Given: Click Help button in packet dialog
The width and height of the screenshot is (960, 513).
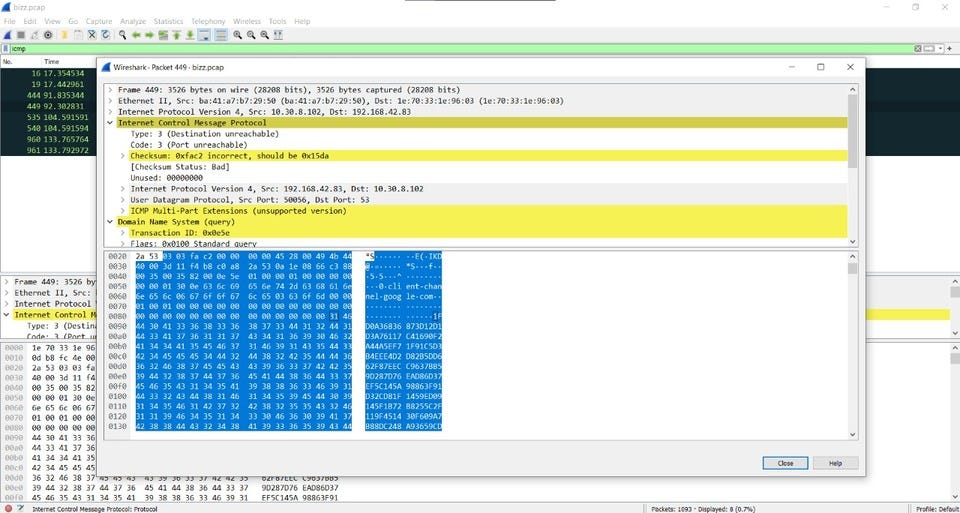Looking at the screenshot, I should 836,463.
